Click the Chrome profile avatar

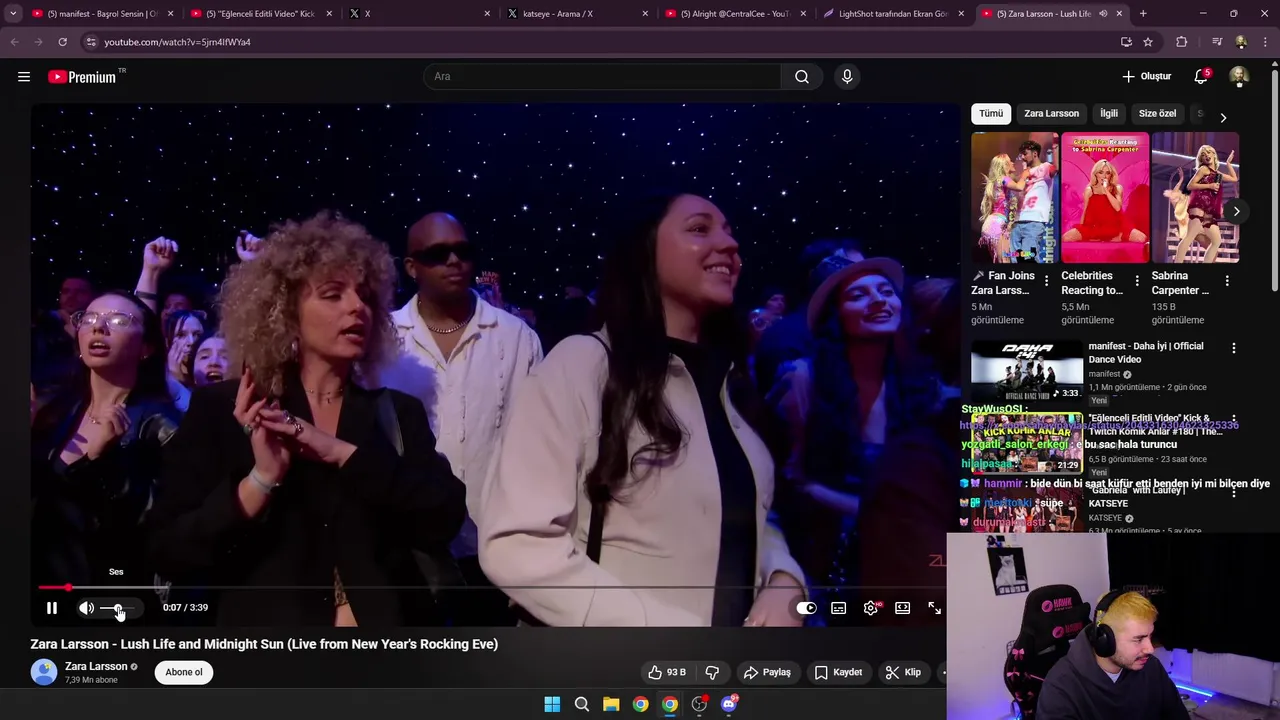1241,42
